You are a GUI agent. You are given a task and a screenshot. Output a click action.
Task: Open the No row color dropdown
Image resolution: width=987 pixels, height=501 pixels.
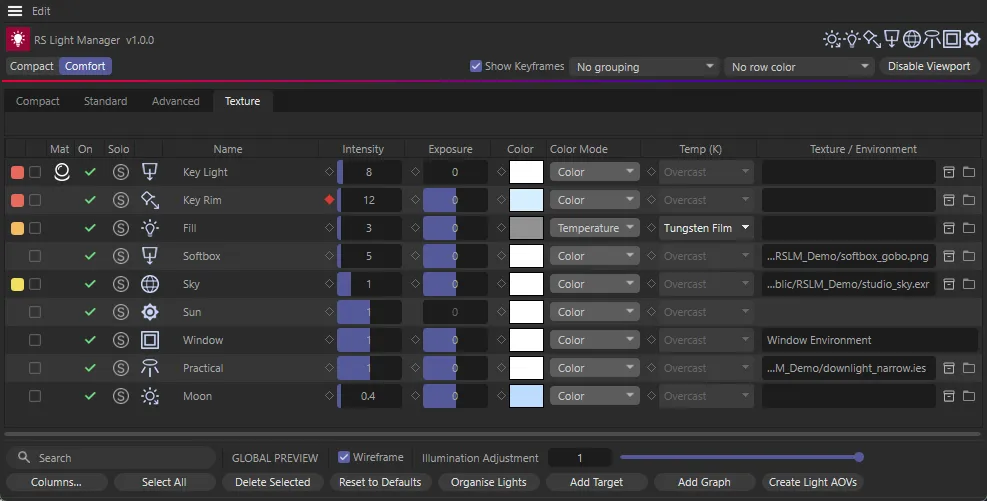coord(799,67)
